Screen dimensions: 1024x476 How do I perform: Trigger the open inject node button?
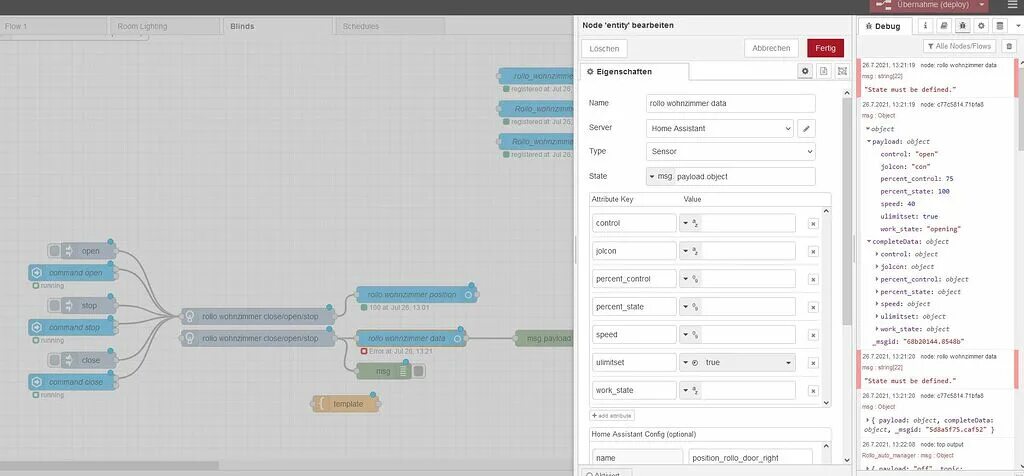coord(55,251)
